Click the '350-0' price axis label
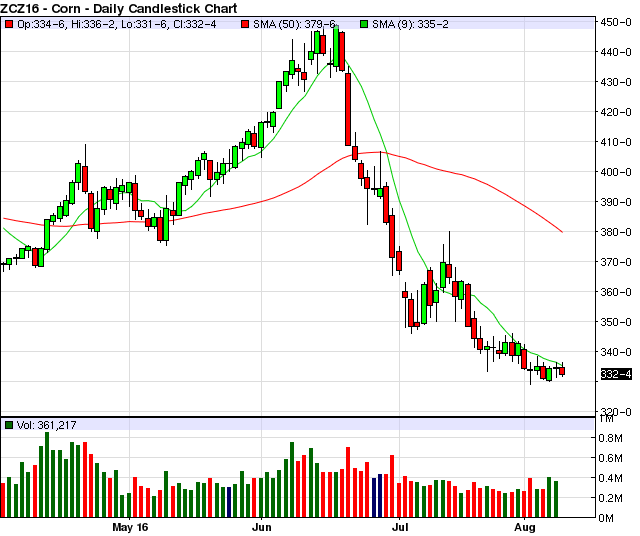Viewport: 640px width, 536px height. click(x=616, y=322)
